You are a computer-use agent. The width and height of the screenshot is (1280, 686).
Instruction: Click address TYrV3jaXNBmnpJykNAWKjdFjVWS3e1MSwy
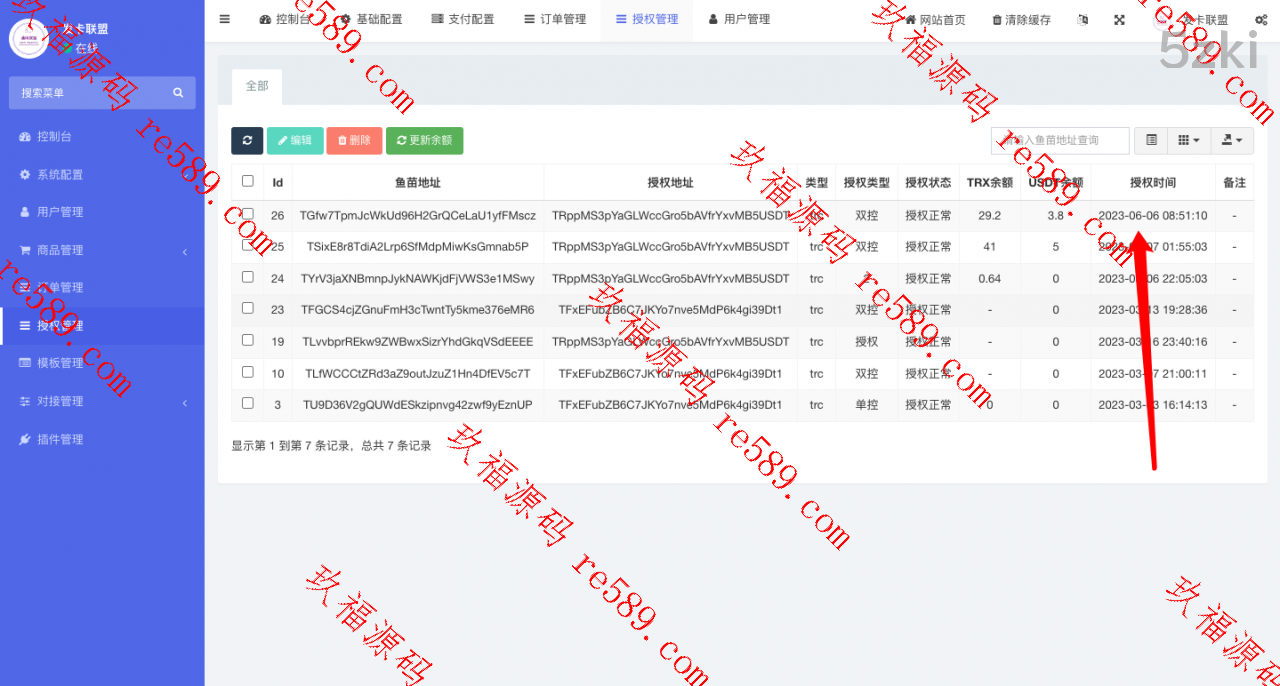[x=418, y=278]
